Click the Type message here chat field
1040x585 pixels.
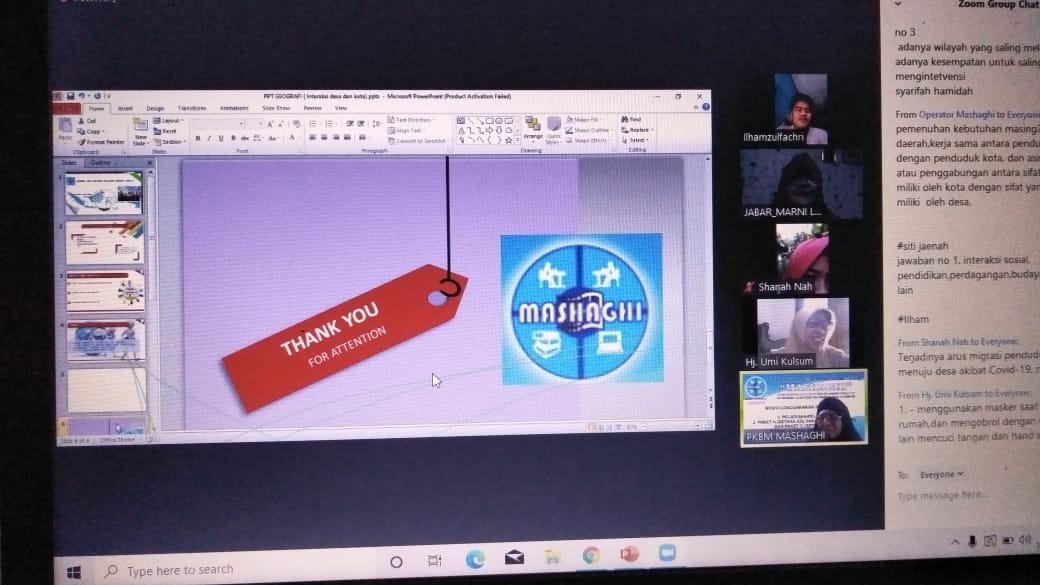point(940,496)
